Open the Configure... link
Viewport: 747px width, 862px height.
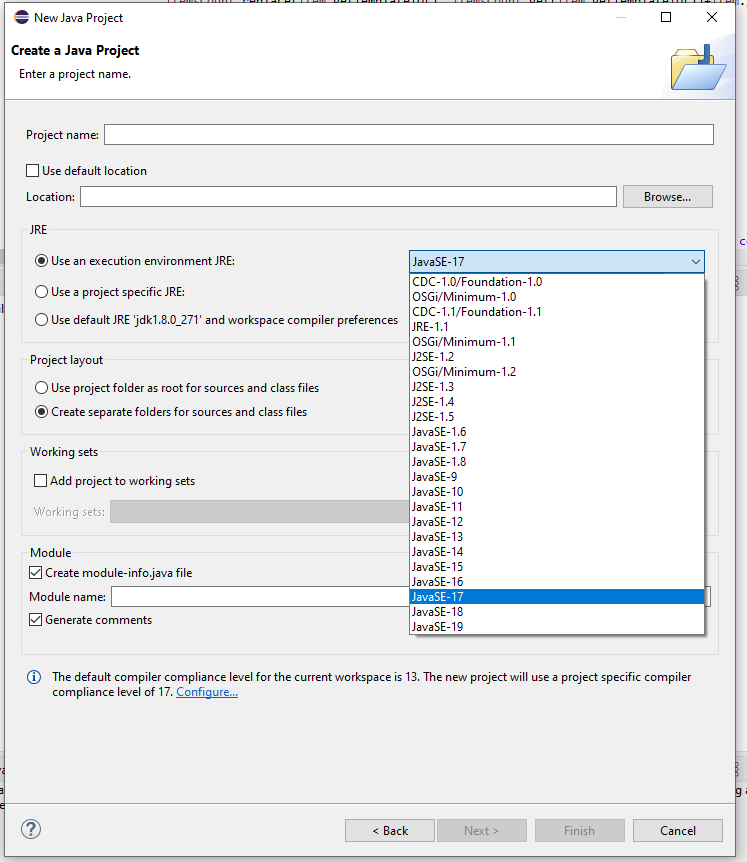point(207,692)
